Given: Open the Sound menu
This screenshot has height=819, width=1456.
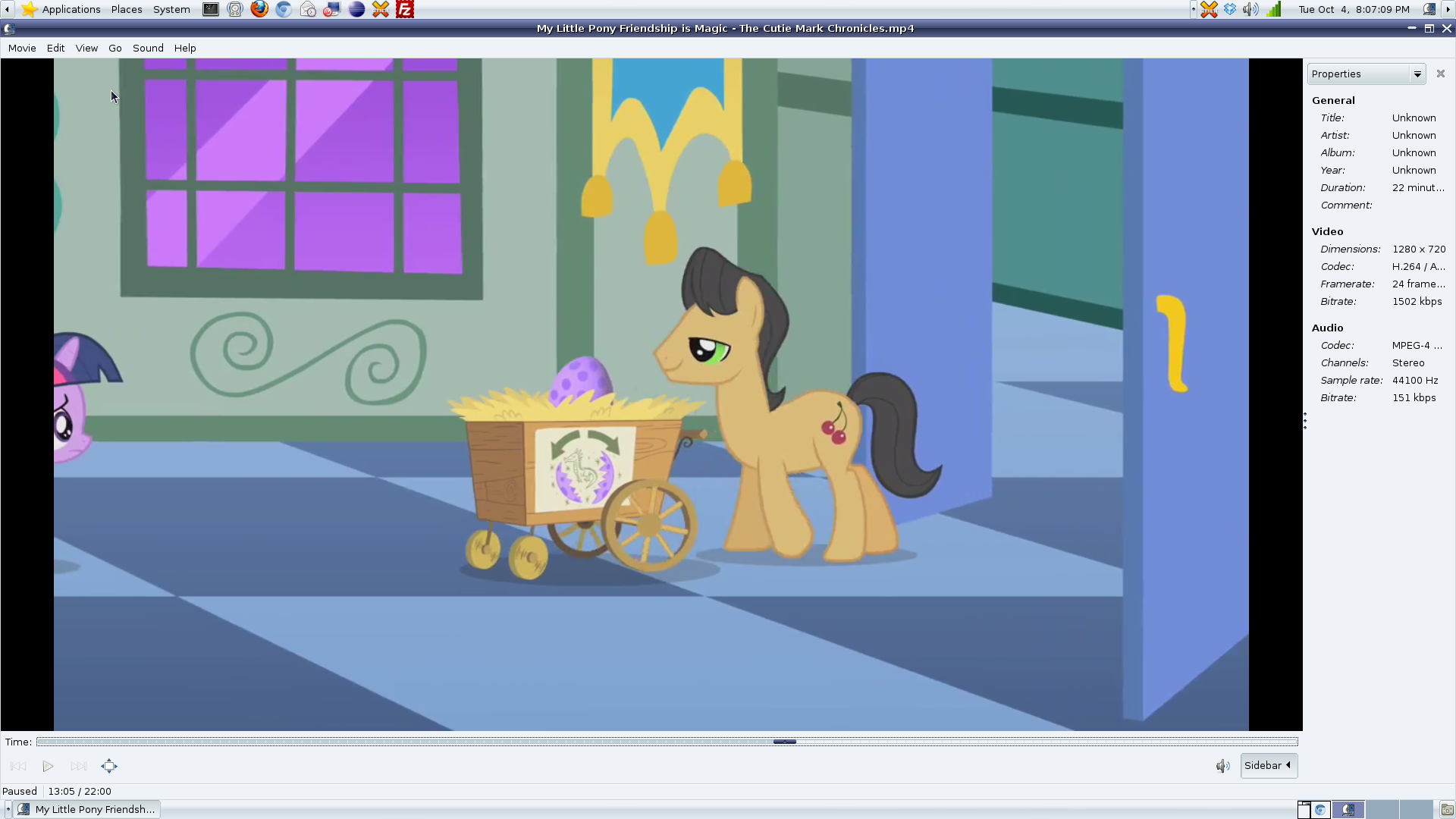Looking at the screenshot, I should point(148,48).
